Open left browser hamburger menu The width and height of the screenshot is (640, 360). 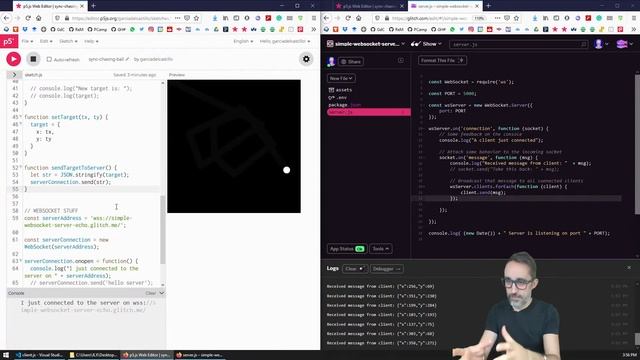click(x=313, y=18)
